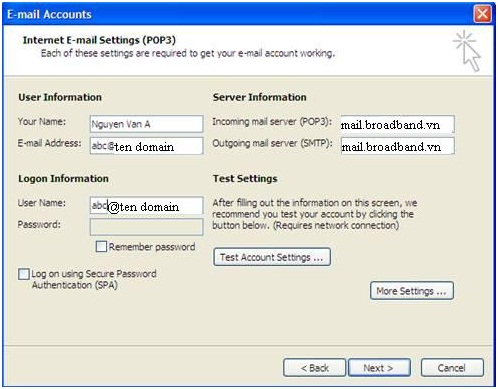Enable the Remember password checkbox
Image resolution: width=498 pixels, height=389 pixels.
[101, 247]
